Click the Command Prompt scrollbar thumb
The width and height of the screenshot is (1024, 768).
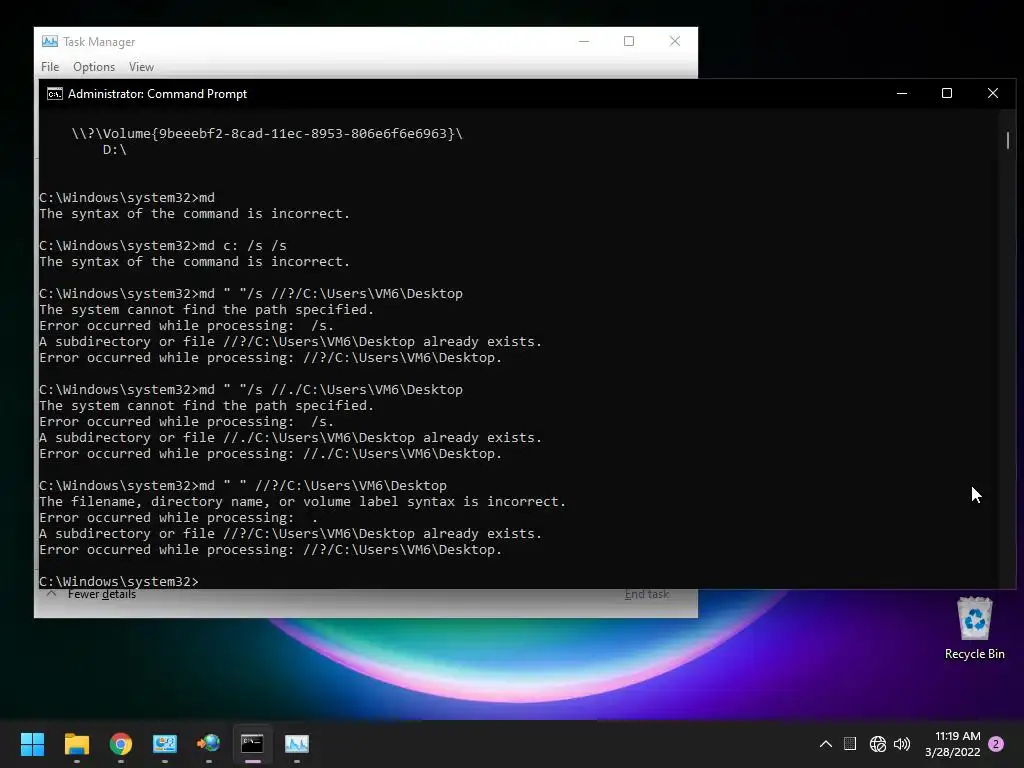(x=1008, y=140)
